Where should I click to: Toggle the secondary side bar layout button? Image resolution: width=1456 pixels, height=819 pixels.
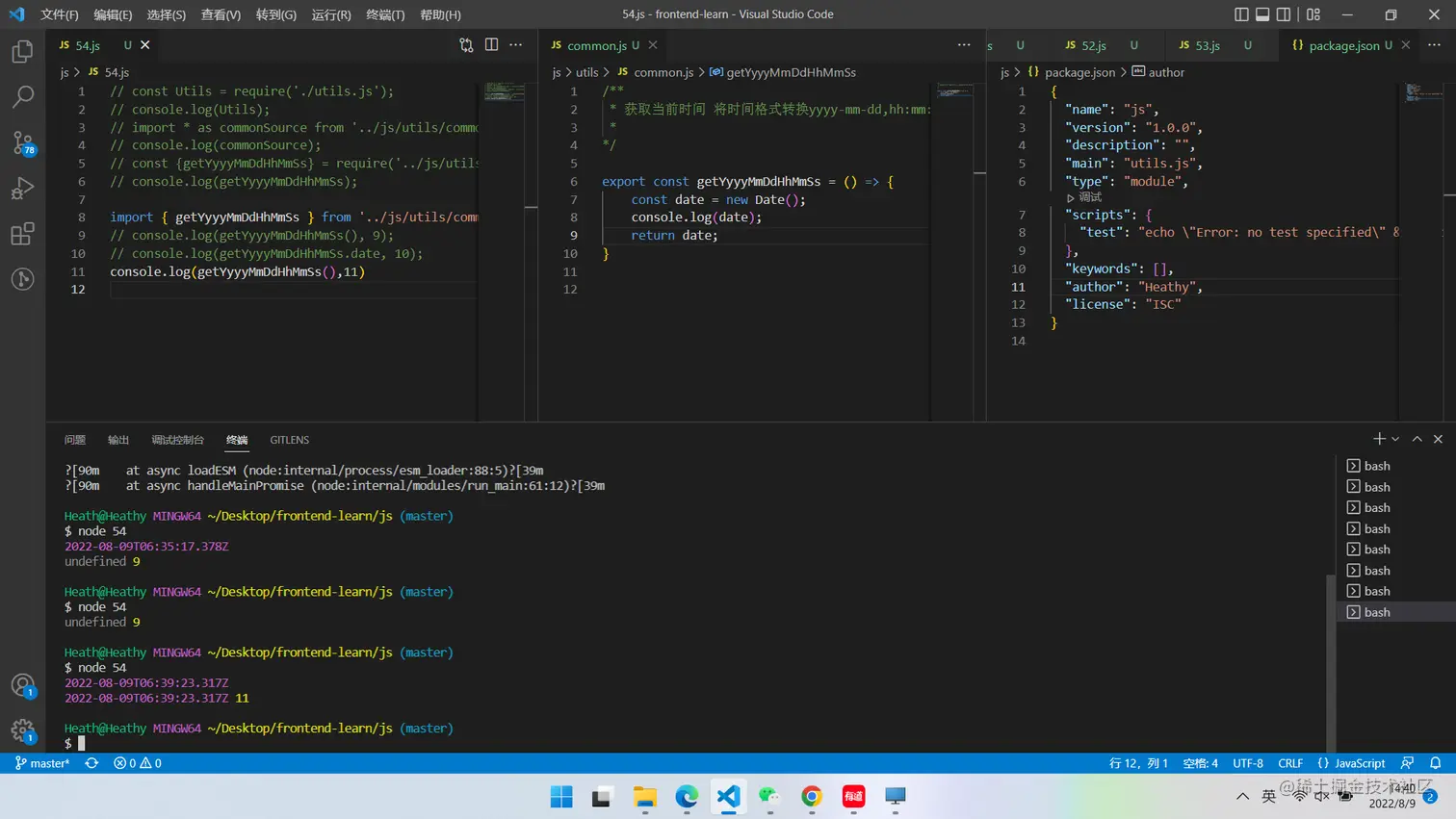click(1284, 14)
